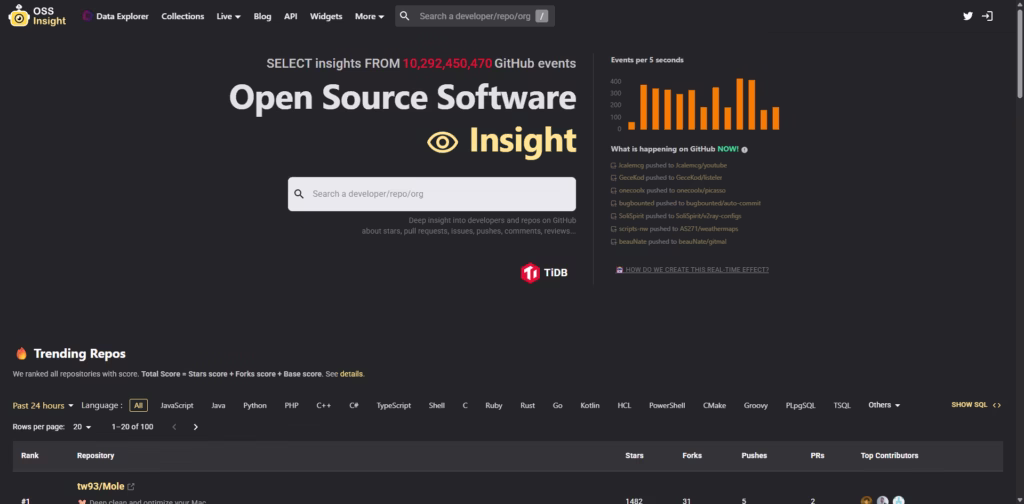Click the large hero search field
1024x504 pixels.
pos(432,194)
